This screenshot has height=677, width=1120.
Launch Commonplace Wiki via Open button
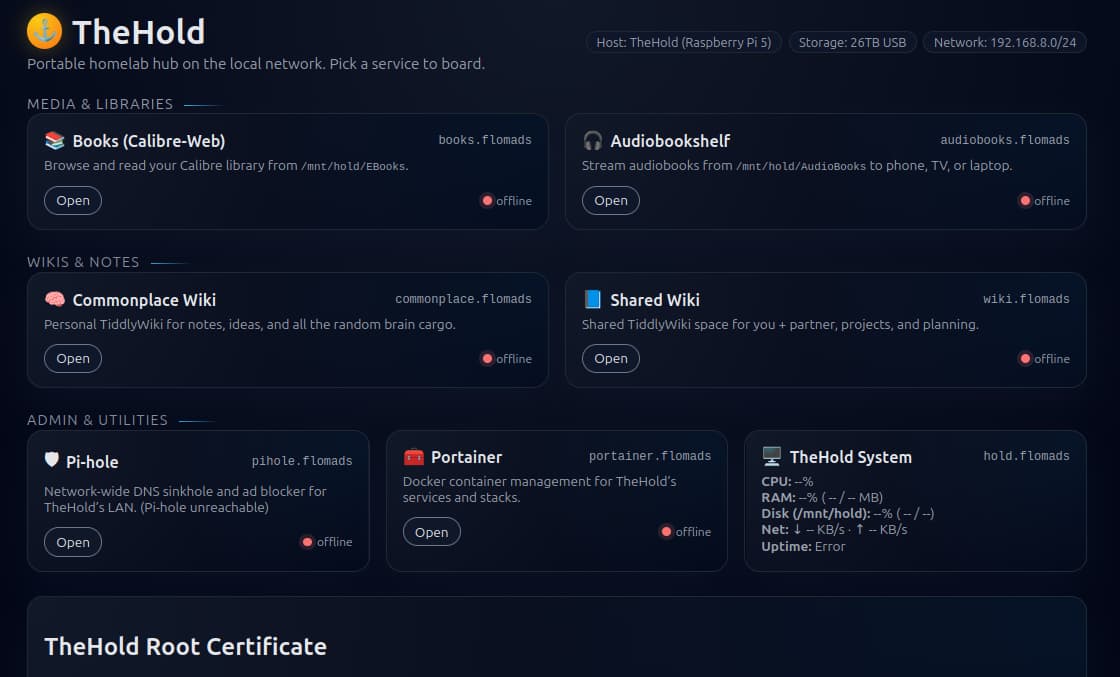tap(73, 359)
